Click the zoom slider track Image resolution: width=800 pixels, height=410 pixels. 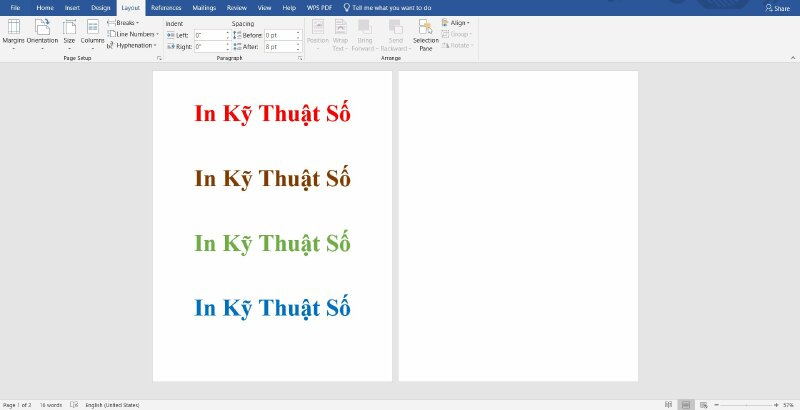[x=745, y=405]
